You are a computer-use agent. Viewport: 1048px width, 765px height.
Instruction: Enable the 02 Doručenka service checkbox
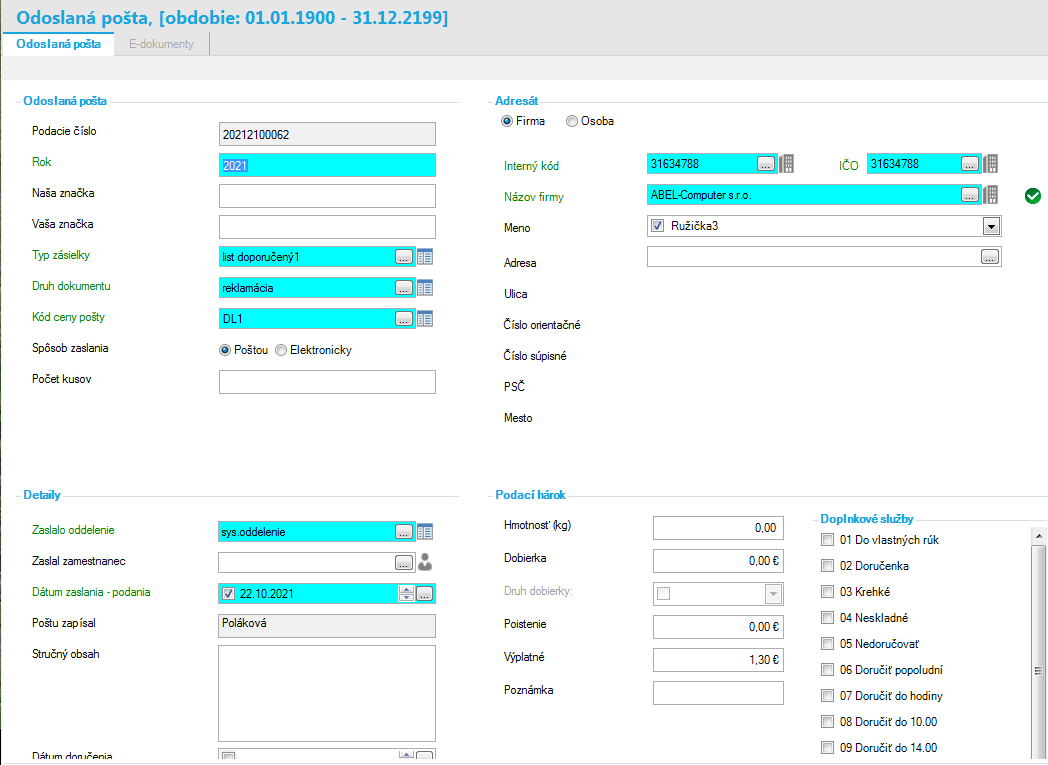click(827, 566)
